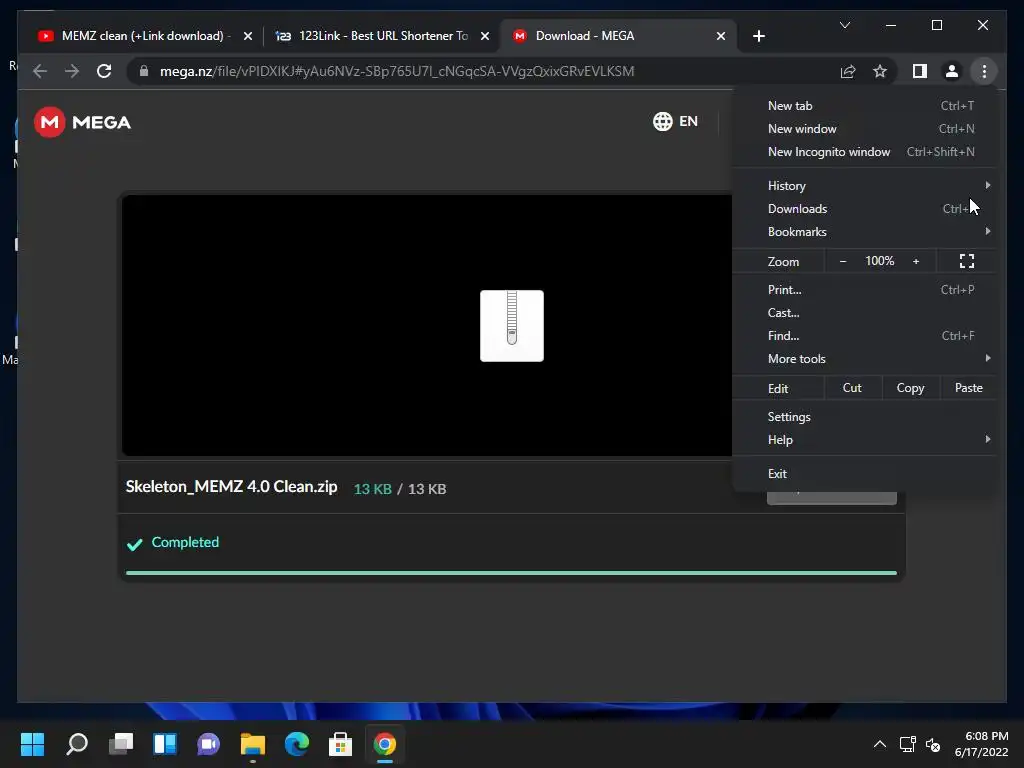The width and height of the screenshot is (1024, 768).
Task: Click the zip file icon in preview
Action: (x=512, y=326)
